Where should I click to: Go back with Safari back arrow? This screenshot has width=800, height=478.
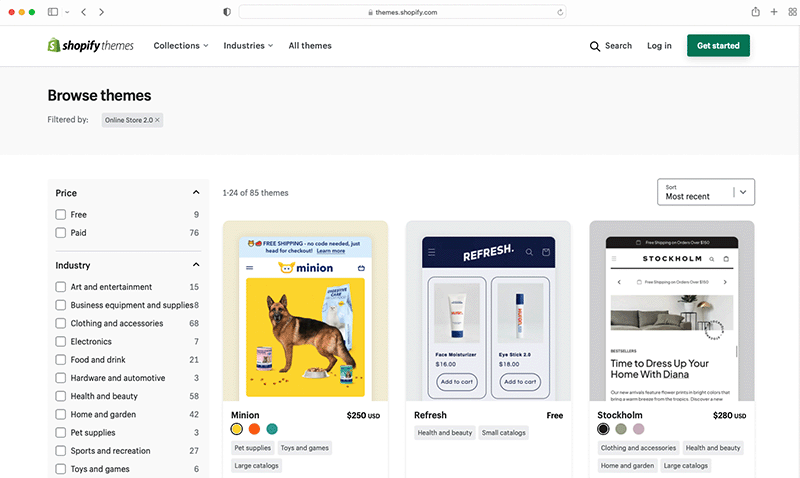click(x=84, y=12)
